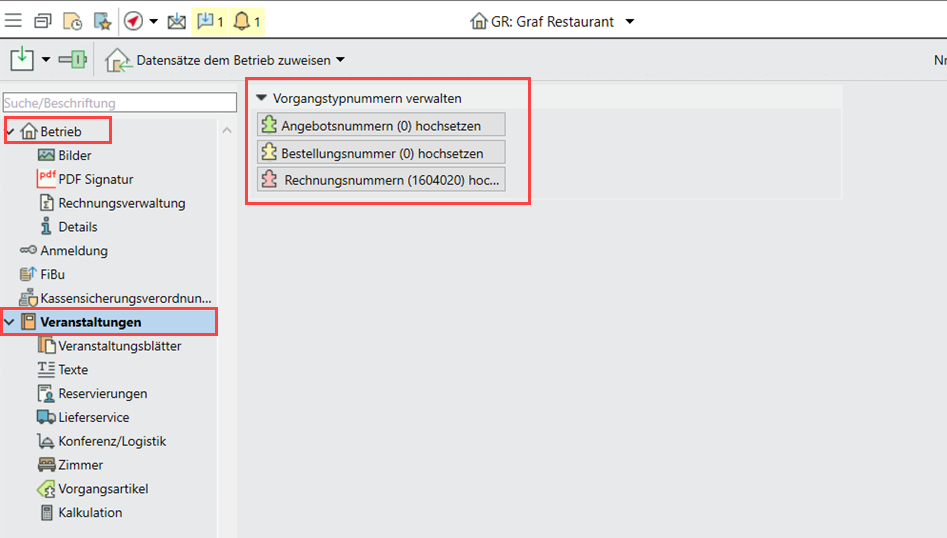
Task: Open the mail inbox envelope icon
Action: pyautogui.click(x=176, y=21)
